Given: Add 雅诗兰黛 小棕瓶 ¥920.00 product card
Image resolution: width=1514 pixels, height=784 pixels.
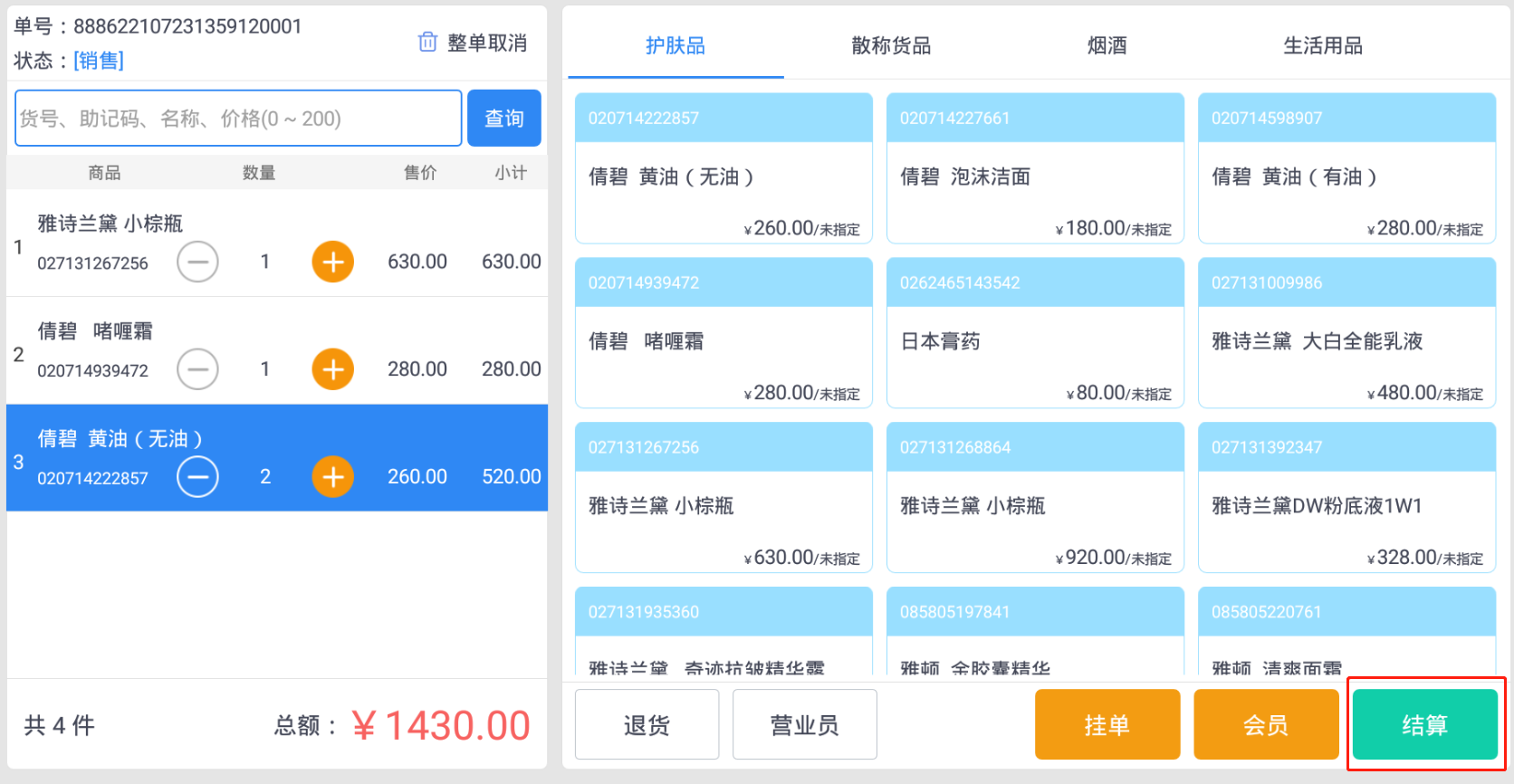Looking at the screenshot, I should (1035, 498).
